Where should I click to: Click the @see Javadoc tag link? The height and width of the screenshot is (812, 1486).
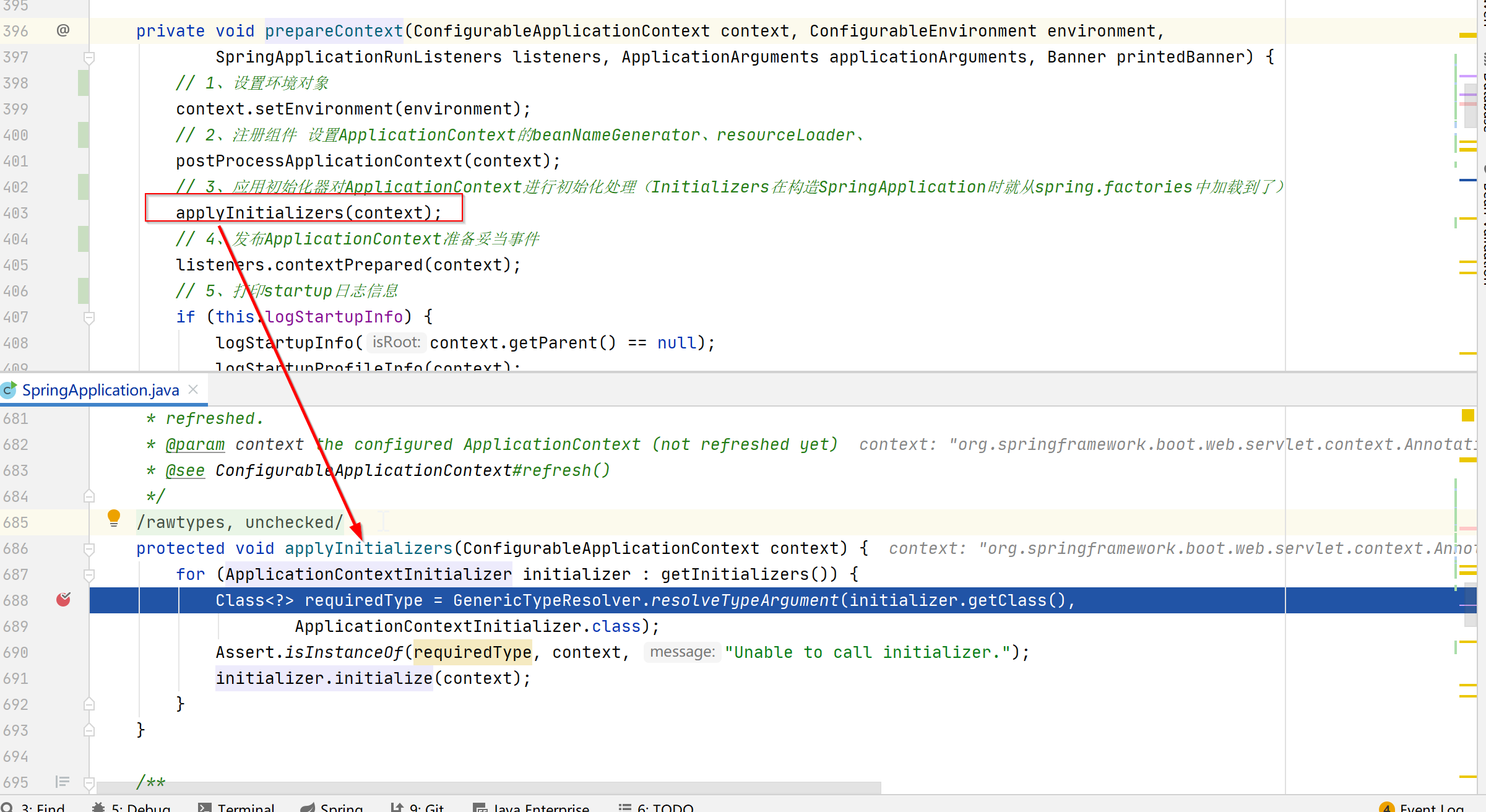point(185,470)
